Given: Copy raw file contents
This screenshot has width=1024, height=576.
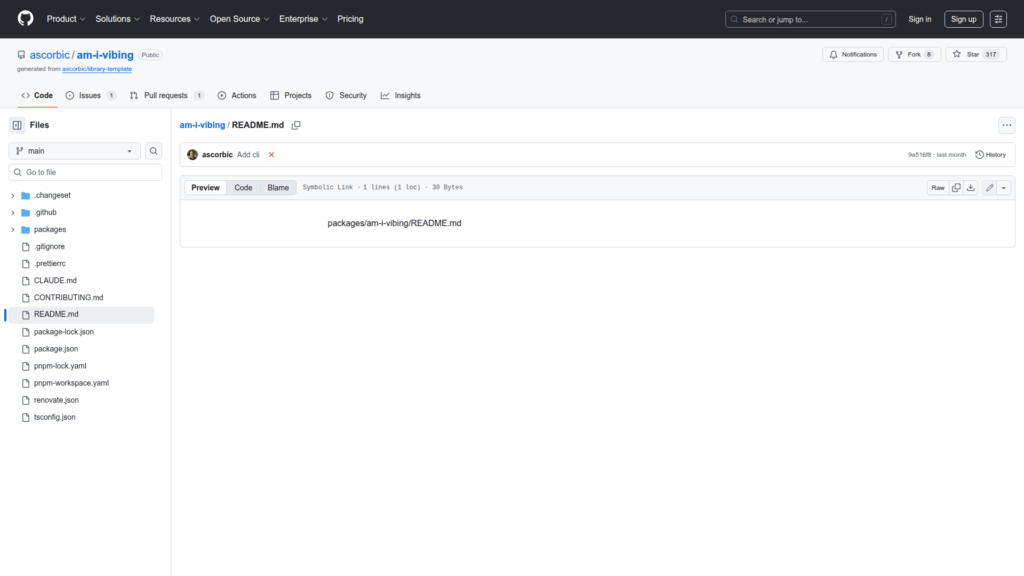Looking at the screenshot, I should pyautogui.click(x=956, y=188).
